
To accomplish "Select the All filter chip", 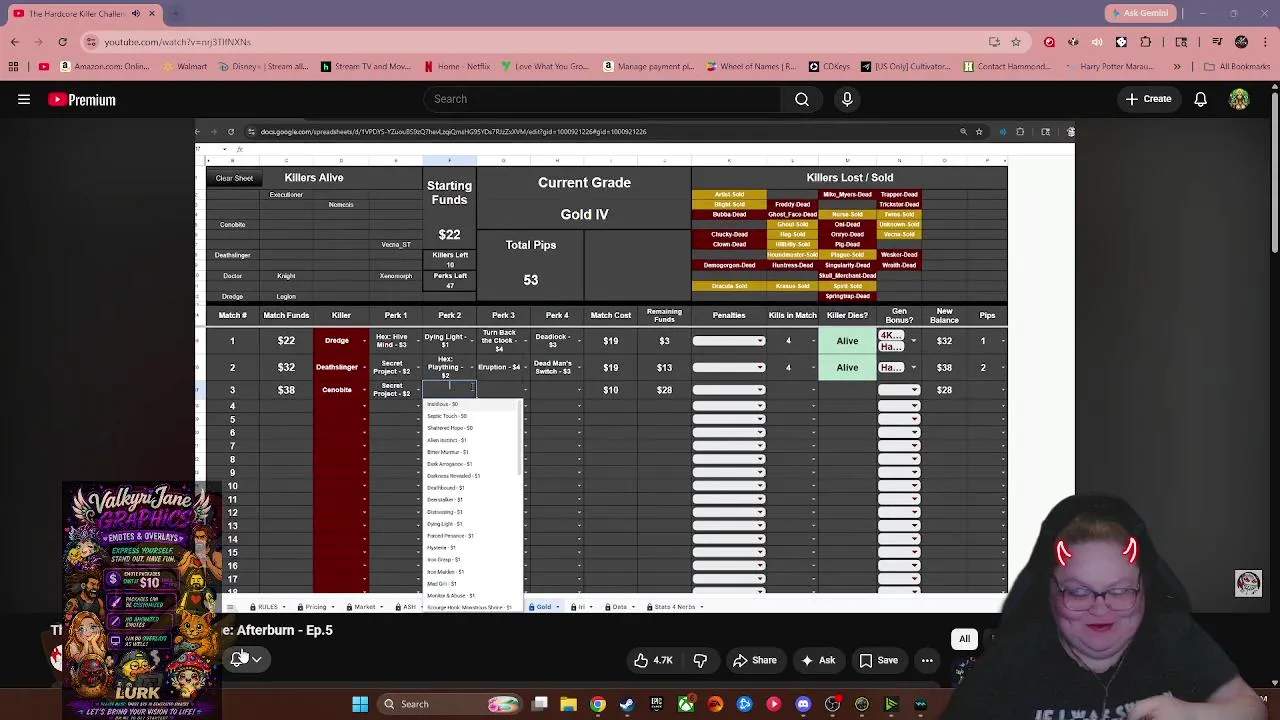I will pyautogui.click(x=964, y=639).
